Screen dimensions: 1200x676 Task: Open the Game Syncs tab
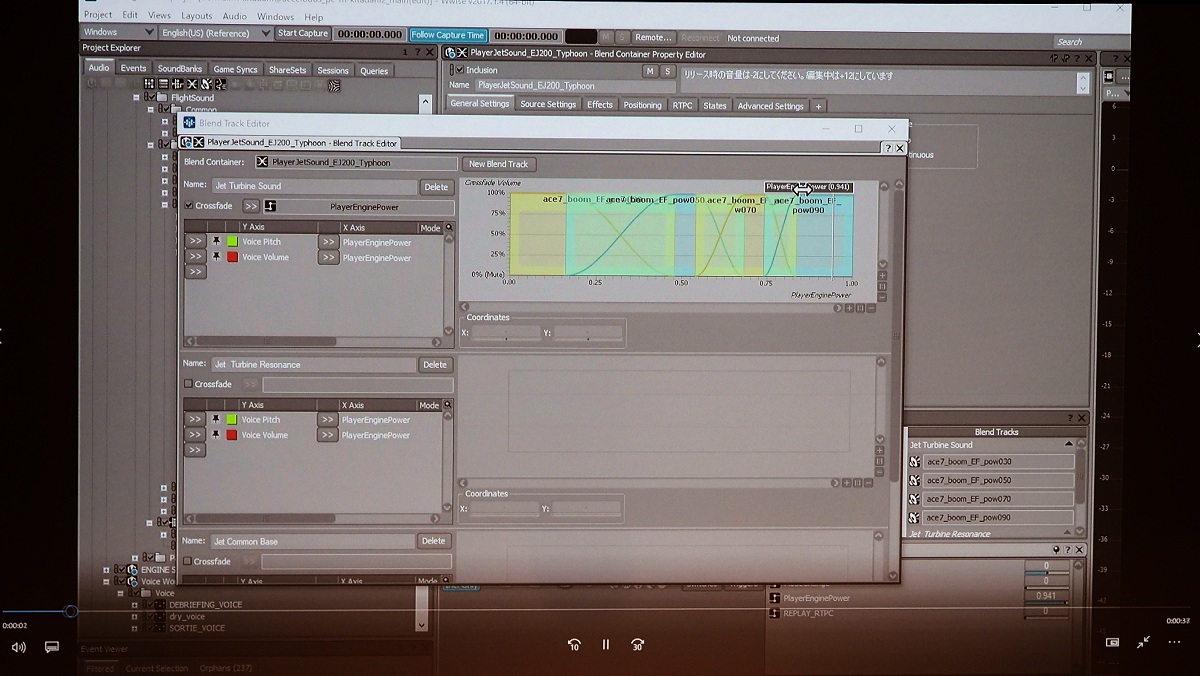tap(235, 69)
